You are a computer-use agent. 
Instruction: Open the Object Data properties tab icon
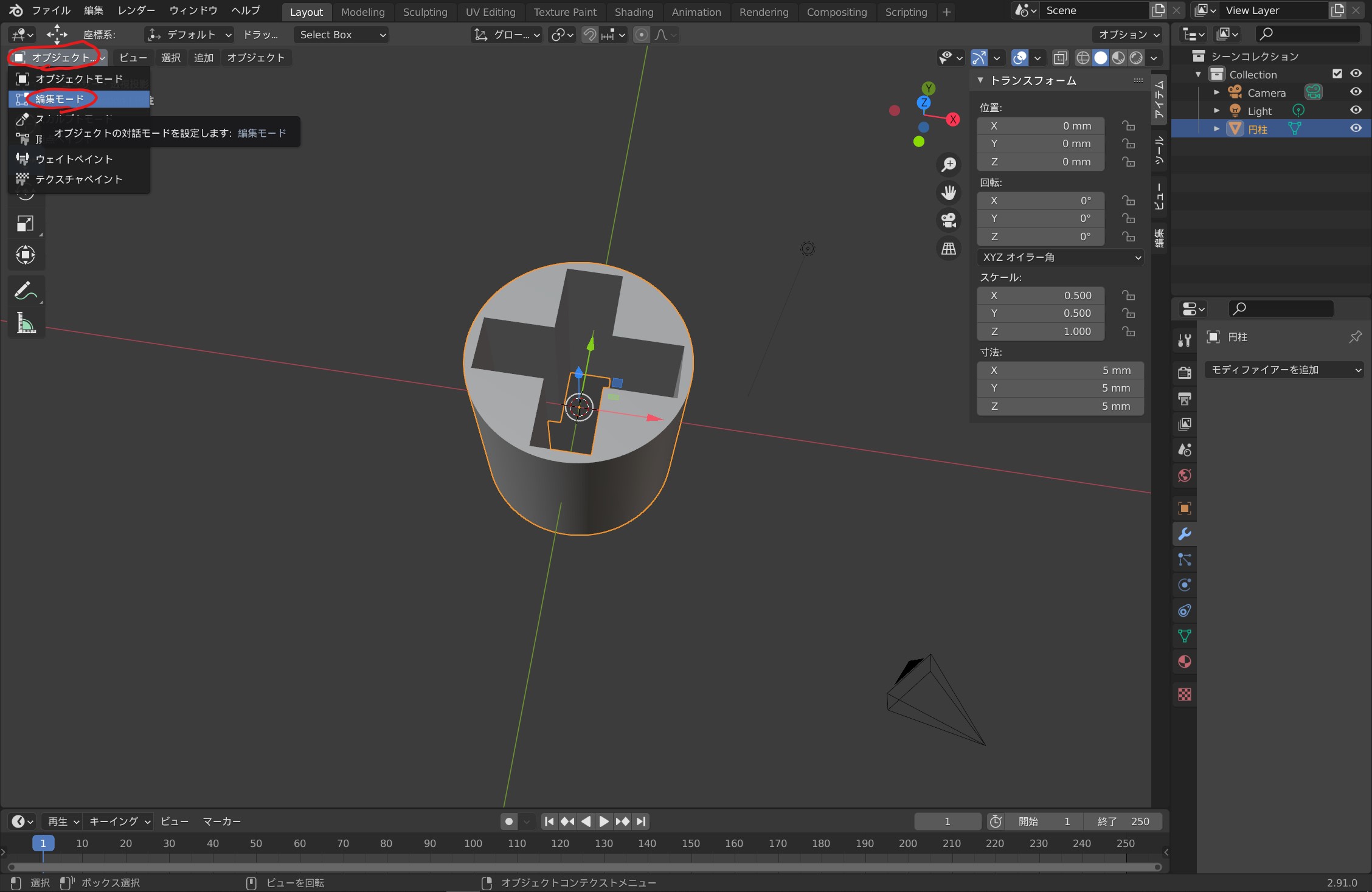coord(1184,636)
